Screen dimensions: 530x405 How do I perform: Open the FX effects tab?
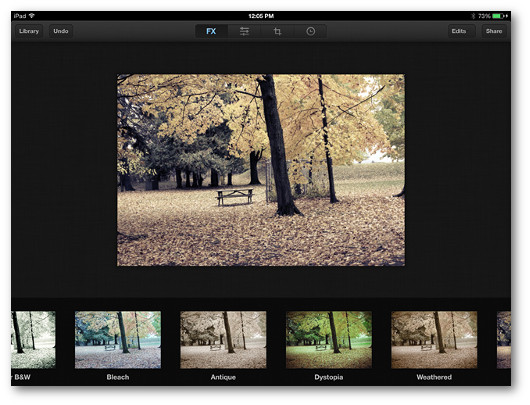pyautogui.click(x=211, y=31)
